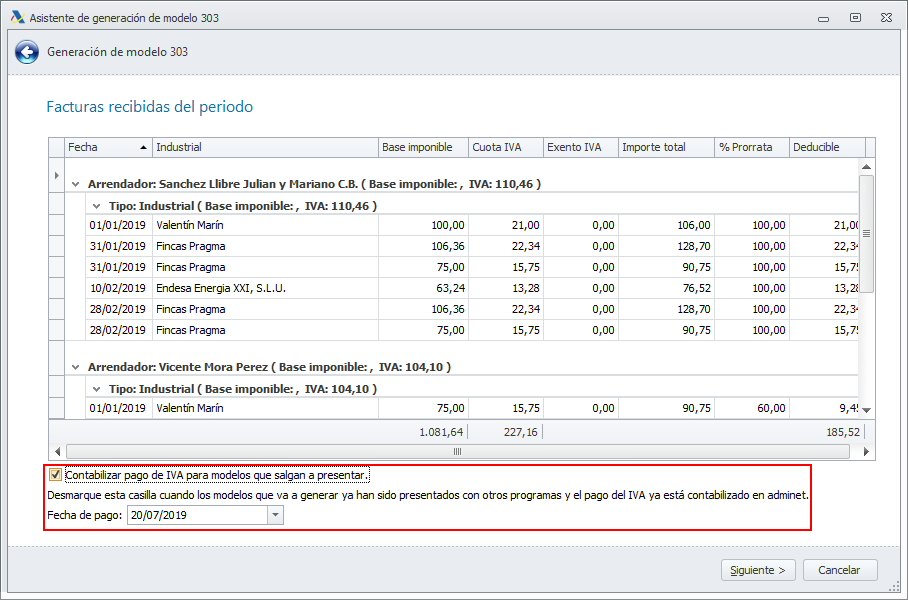Click the Siguiente button
Screen dimensions: 908x600
[758, 570]
